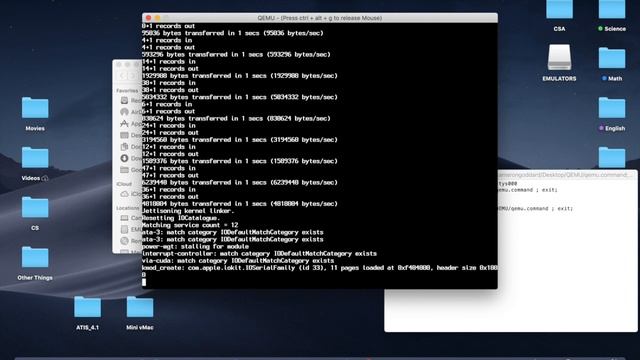Open Downloads in Finder sidebar
The image size is (640, 360).
pos(131,158)
